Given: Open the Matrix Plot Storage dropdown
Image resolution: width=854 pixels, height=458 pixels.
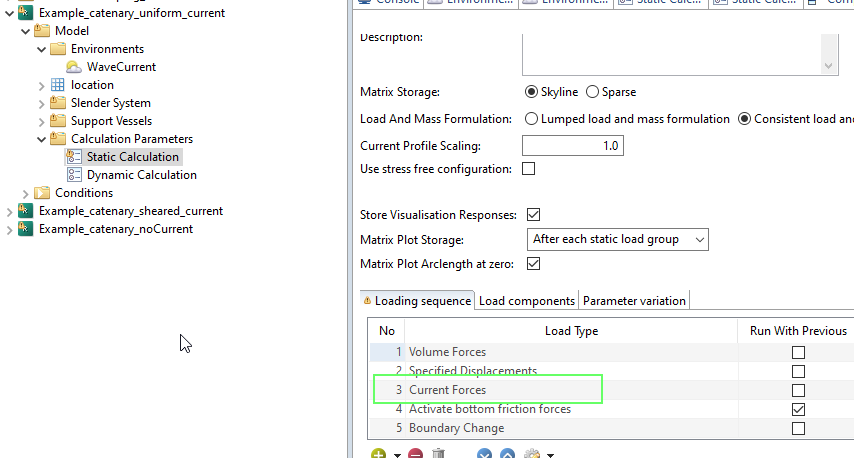Looking at the screenshot, I should coord(617,239).
